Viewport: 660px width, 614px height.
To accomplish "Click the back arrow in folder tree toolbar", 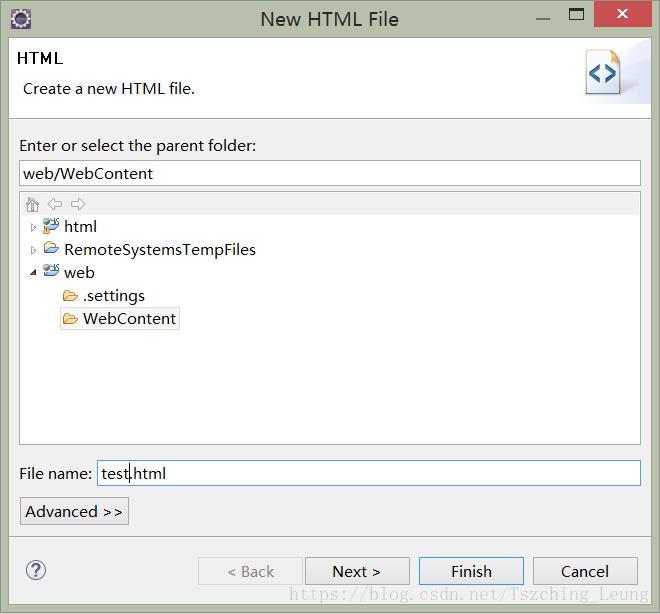I will (55, 204).
